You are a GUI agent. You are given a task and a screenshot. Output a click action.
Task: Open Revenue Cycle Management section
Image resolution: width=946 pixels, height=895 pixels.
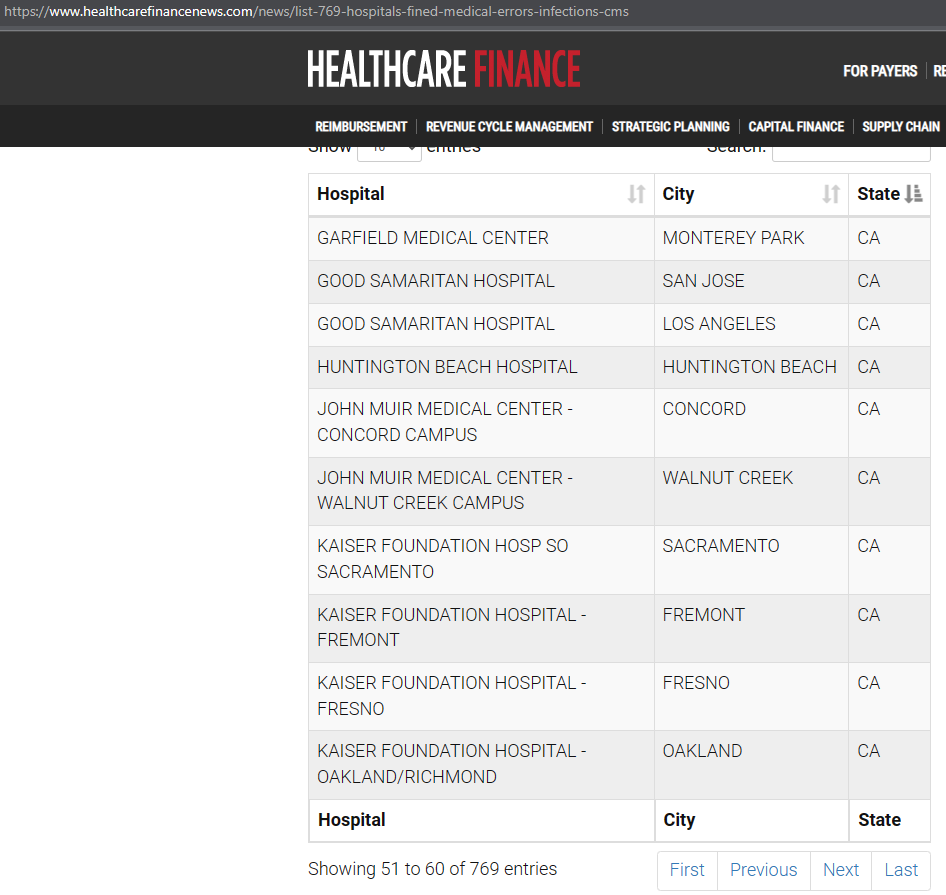[x=509, y=127]
